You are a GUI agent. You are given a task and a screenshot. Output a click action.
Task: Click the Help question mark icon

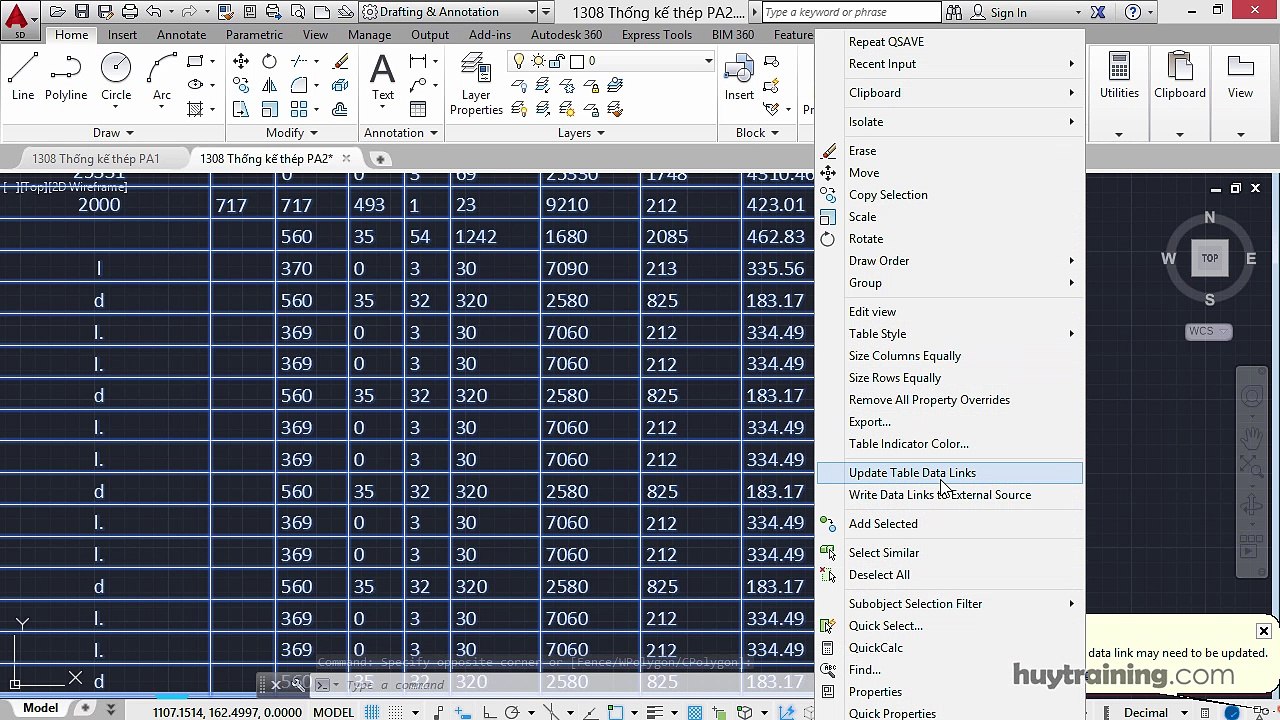point(1132,12)
